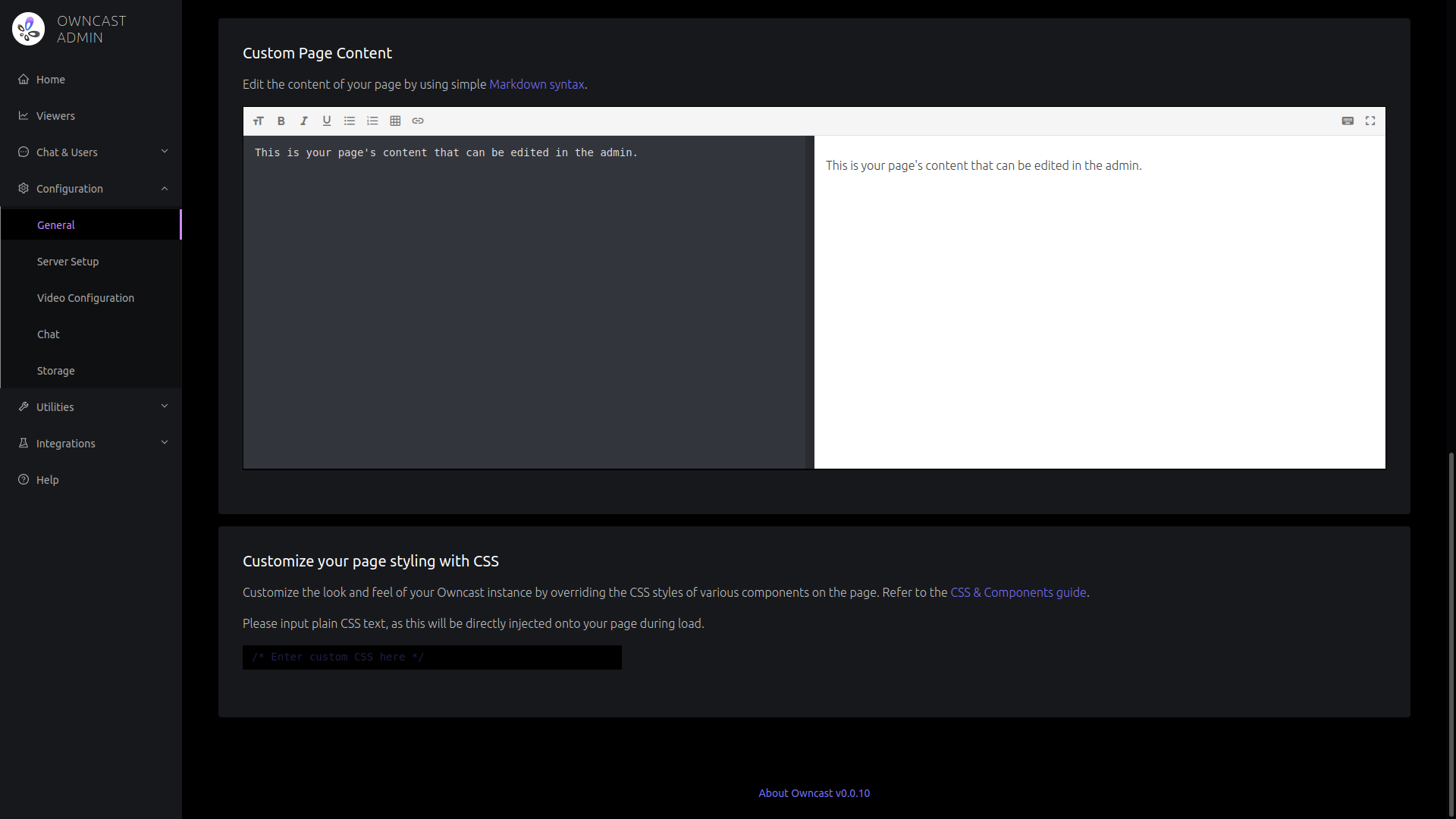Screen dimensions: 1456x819
Task: Toggle bold formatting in the editor
Action: pyautogui.click(x=281, y=121)
